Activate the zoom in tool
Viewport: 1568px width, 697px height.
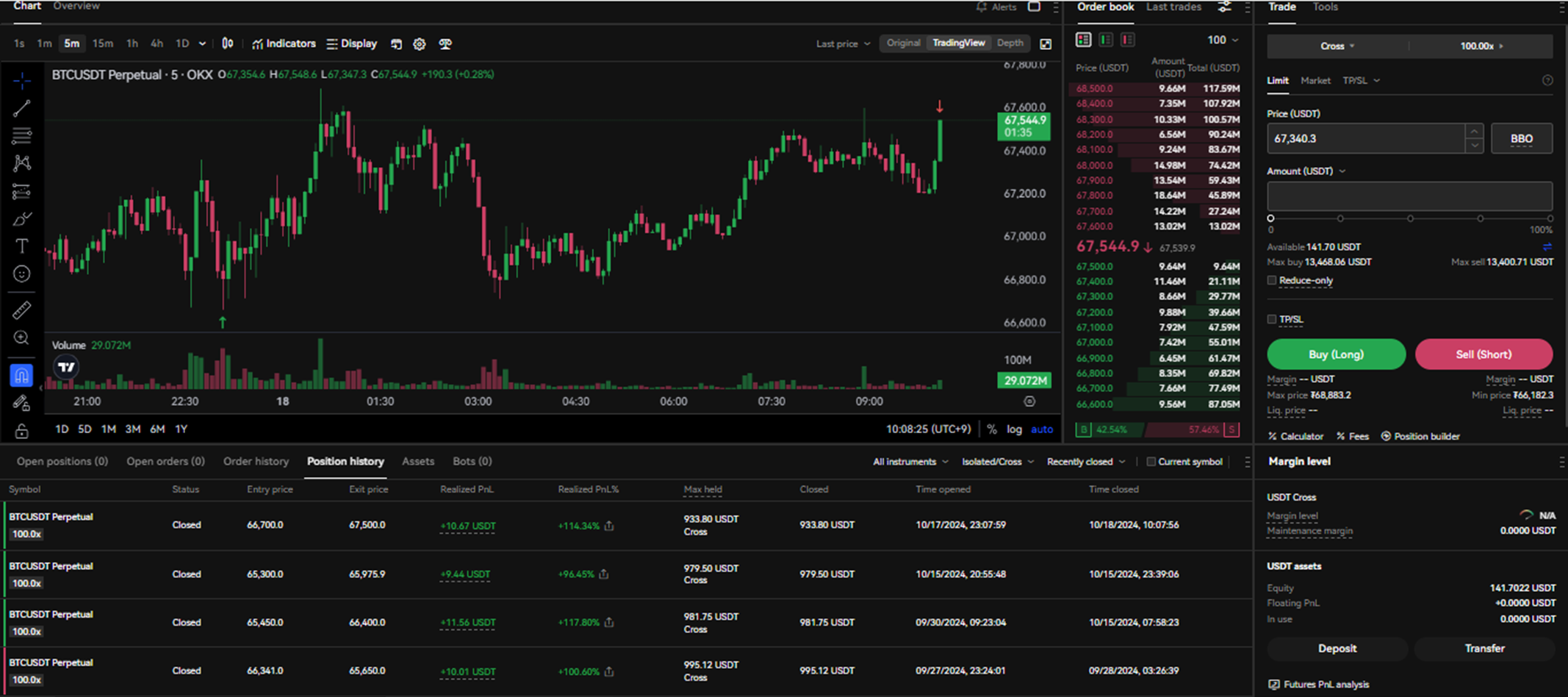point(22,338)
